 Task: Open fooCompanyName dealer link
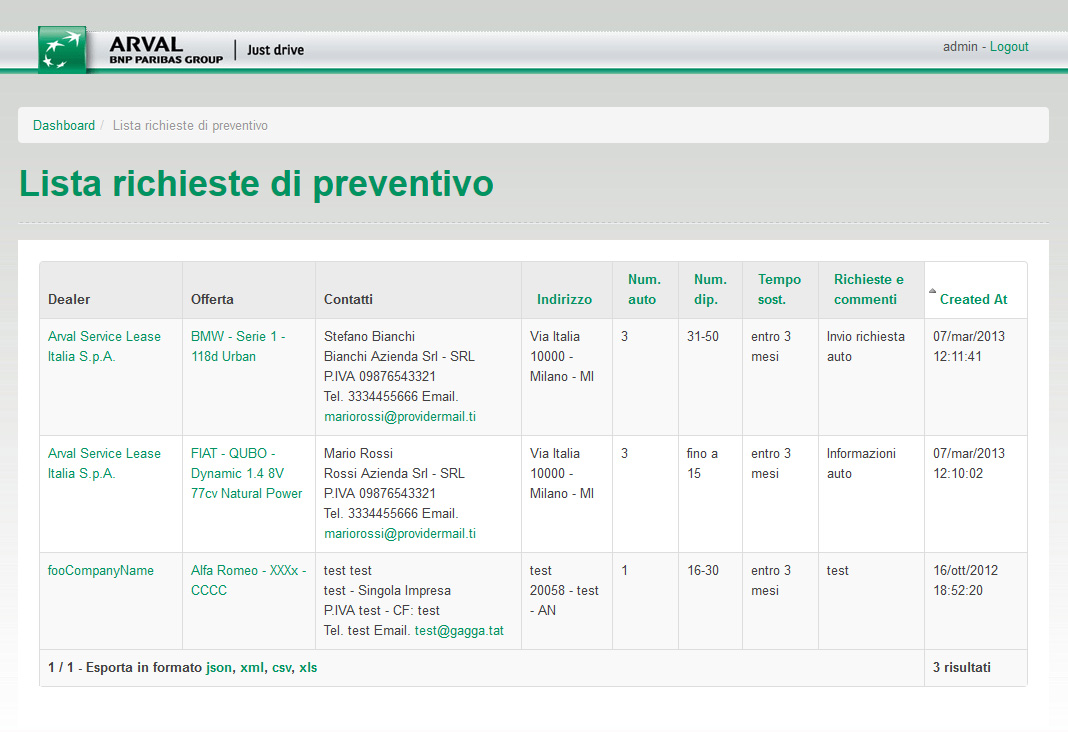tap(101, 570)
